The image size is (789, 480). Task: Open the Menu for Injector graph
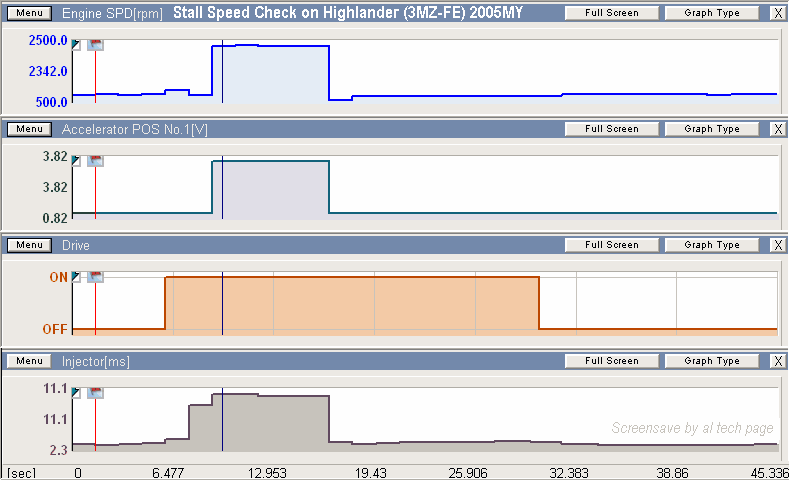click(29, 361)
